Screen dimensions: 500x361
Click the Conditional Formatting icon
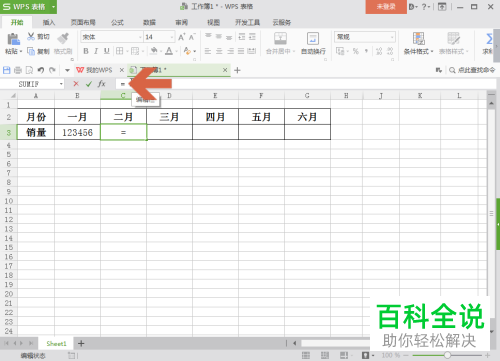pyautogui.click(x=419, y=38)
